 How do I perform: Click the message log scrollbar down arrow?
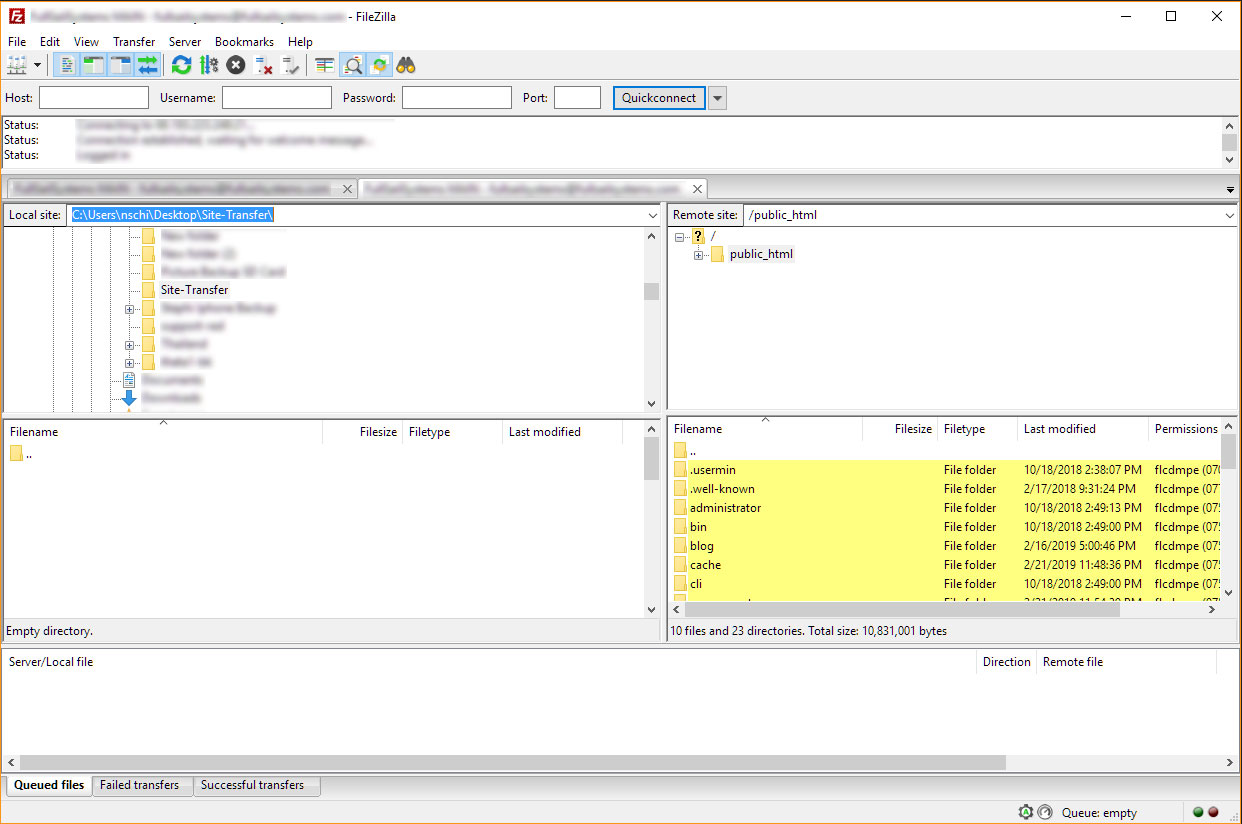1230,160
